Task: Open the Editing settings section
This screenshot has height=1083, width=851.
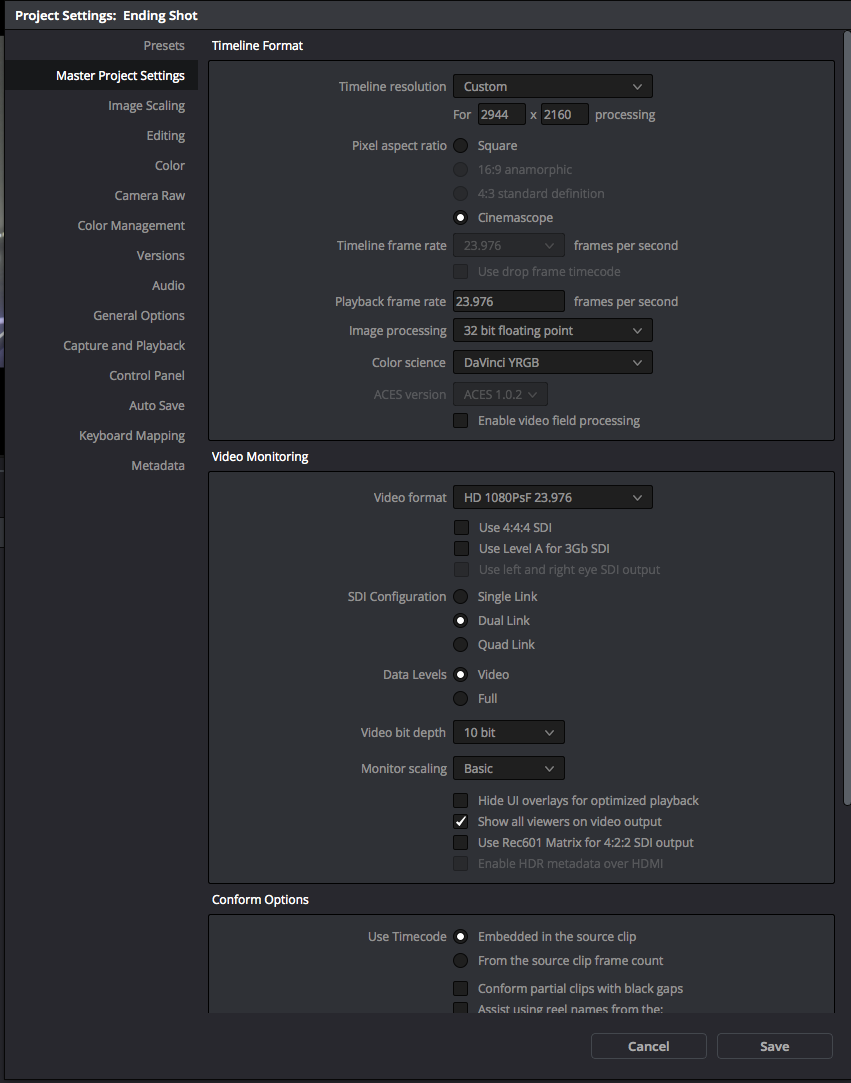Action: [166, 135]
